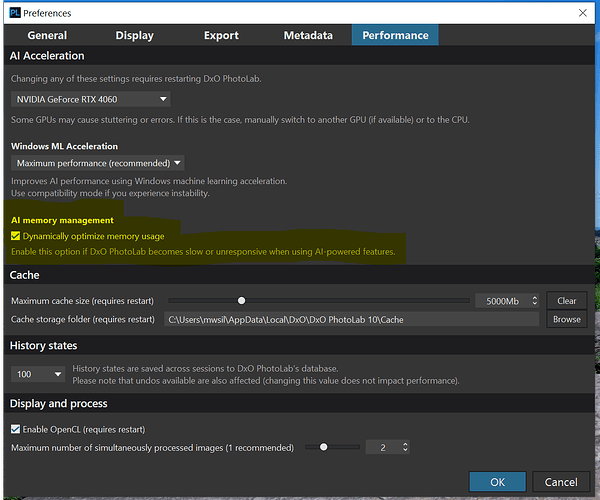Click the cache storage folder path field
The height and width of the screenshot is (500, 600).
(351, 319)
